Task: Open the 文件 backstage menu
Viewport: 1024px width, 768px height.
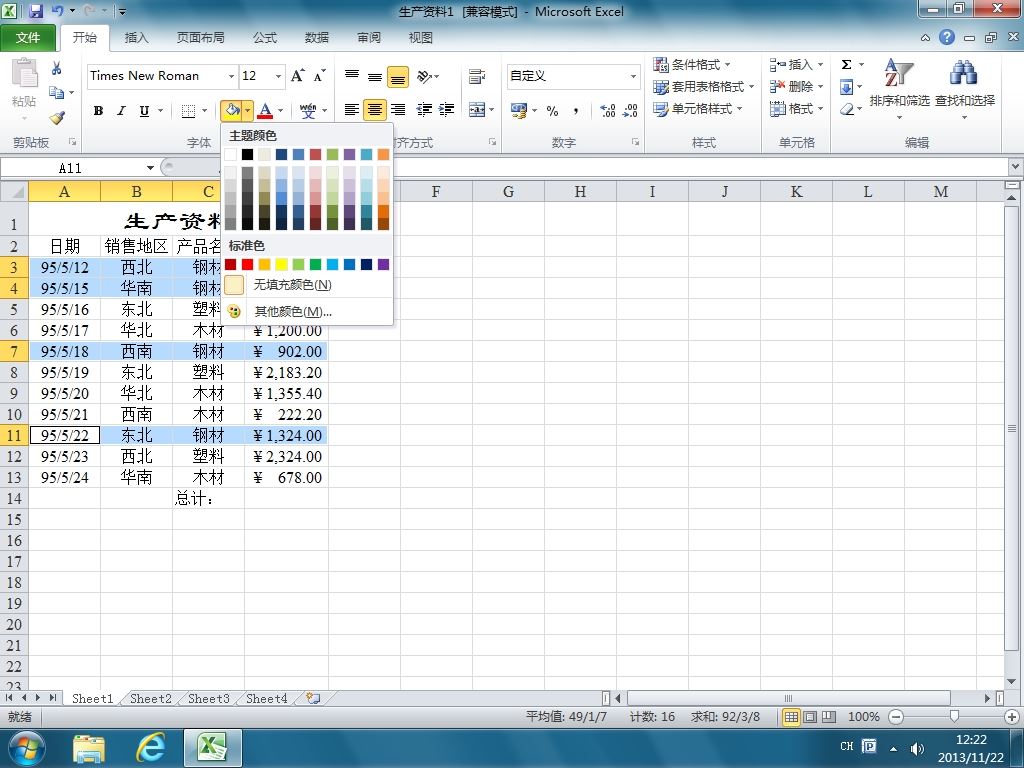Action: coord(27,38)
